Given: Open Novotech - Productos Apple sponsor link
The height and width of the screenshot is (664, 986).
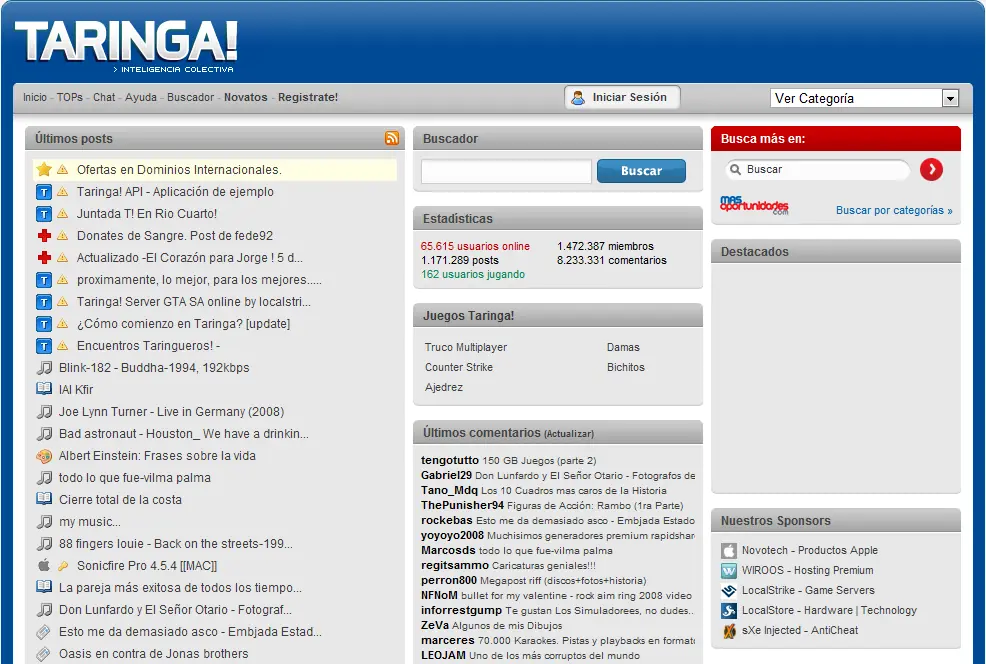Looking at the screenshot, I should click(810, 550).
